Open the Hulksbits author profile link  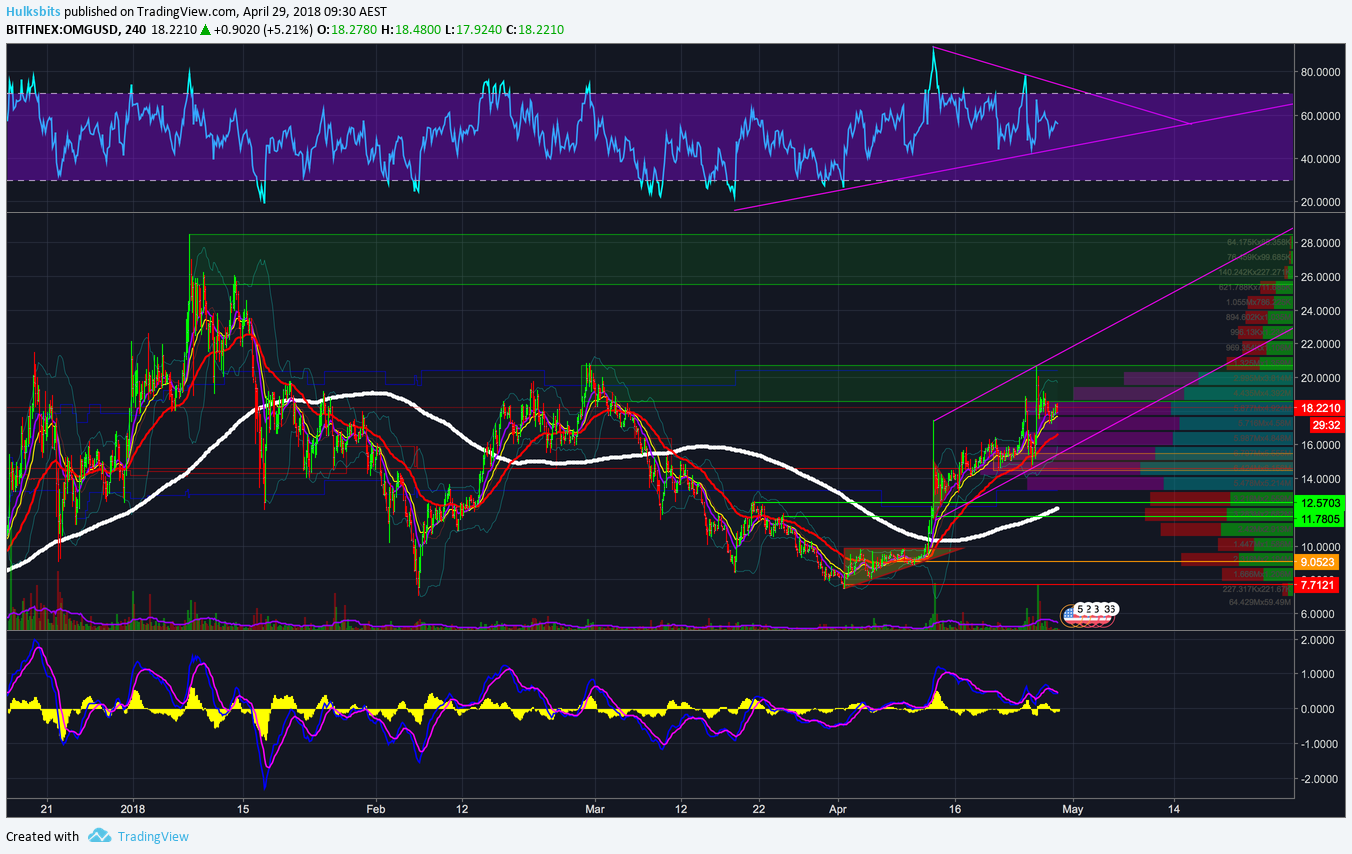click(33, 12)
